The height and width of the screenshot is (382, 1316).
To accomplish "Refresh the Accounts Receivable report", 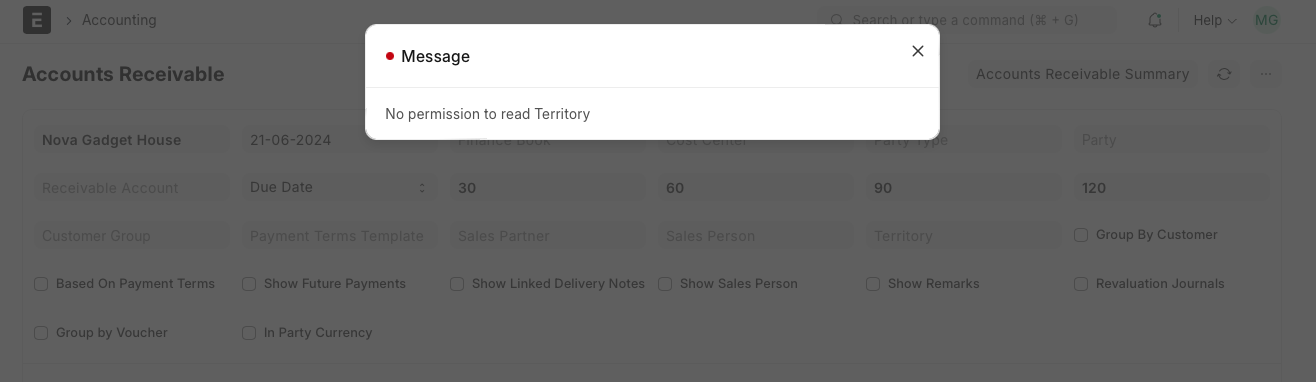I will click(1224, 74).
